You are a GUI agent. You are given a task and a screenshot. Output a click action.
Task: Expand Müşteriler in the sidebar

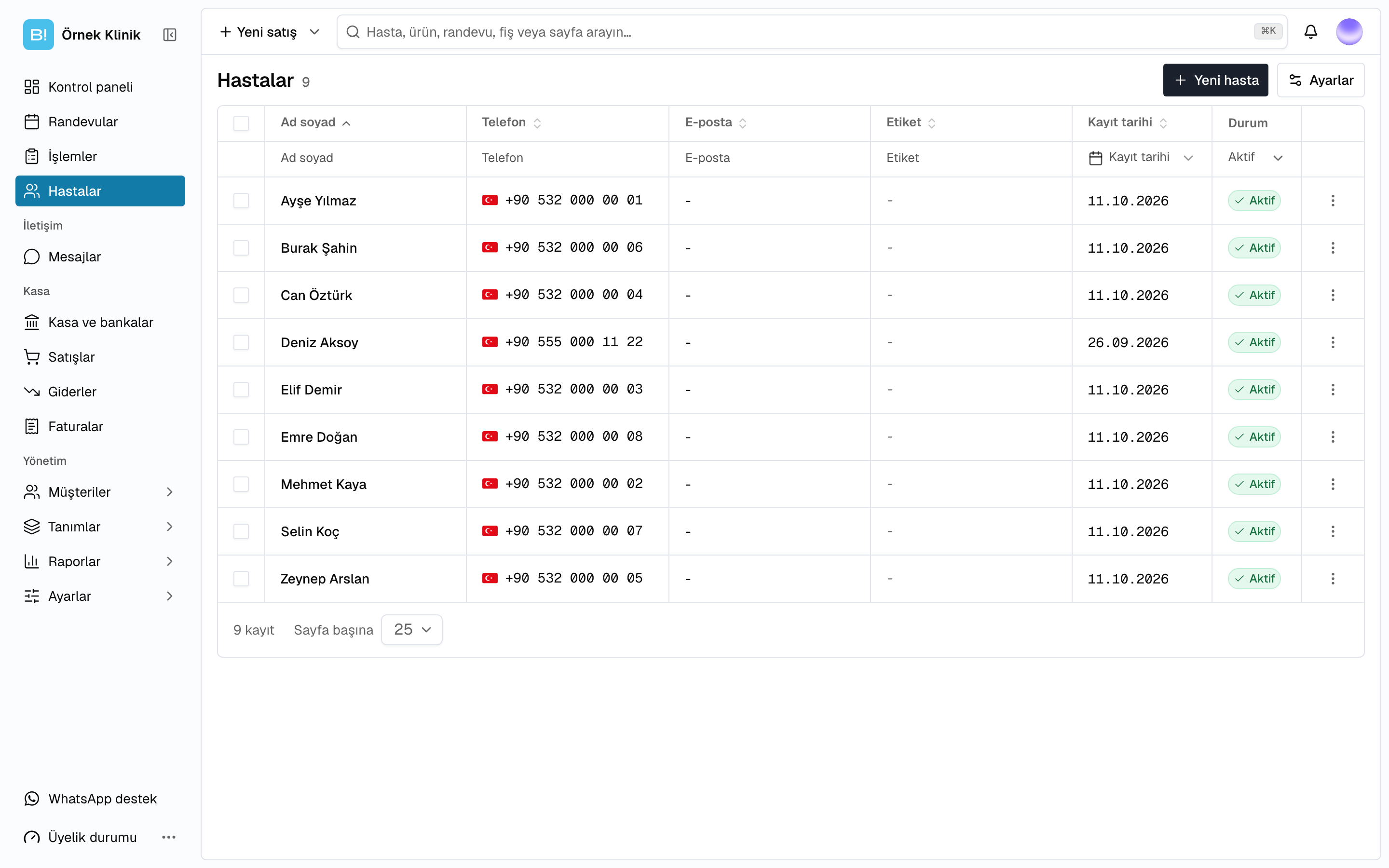tap(100, 492)
